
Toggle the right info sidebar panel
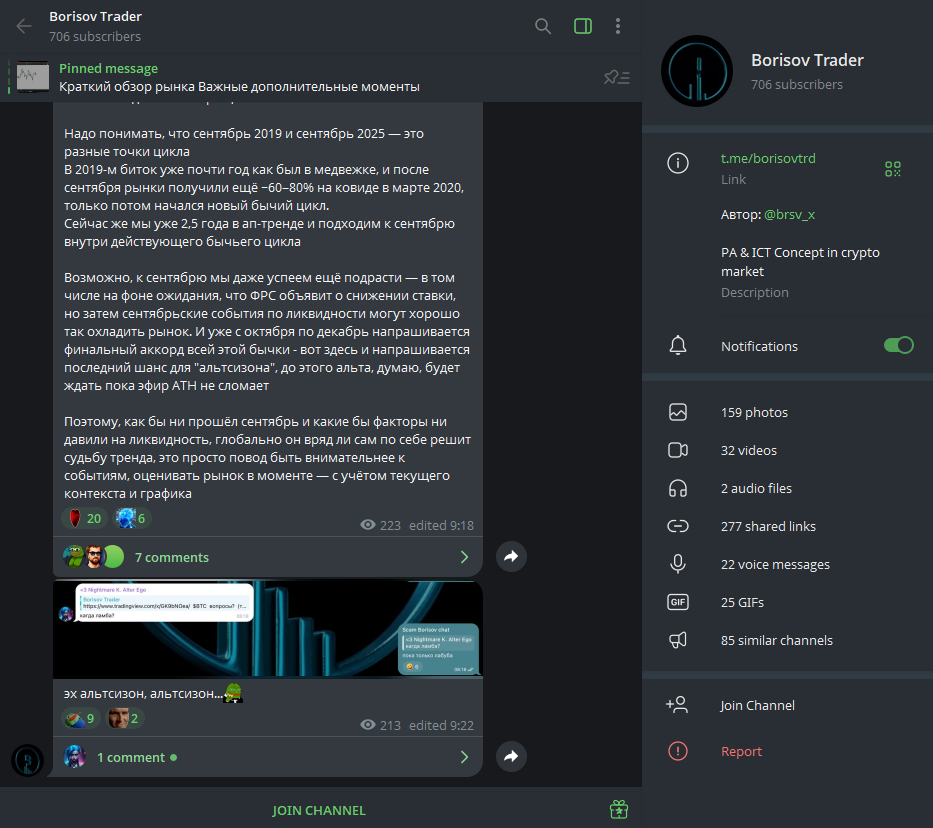click(583, 26)
